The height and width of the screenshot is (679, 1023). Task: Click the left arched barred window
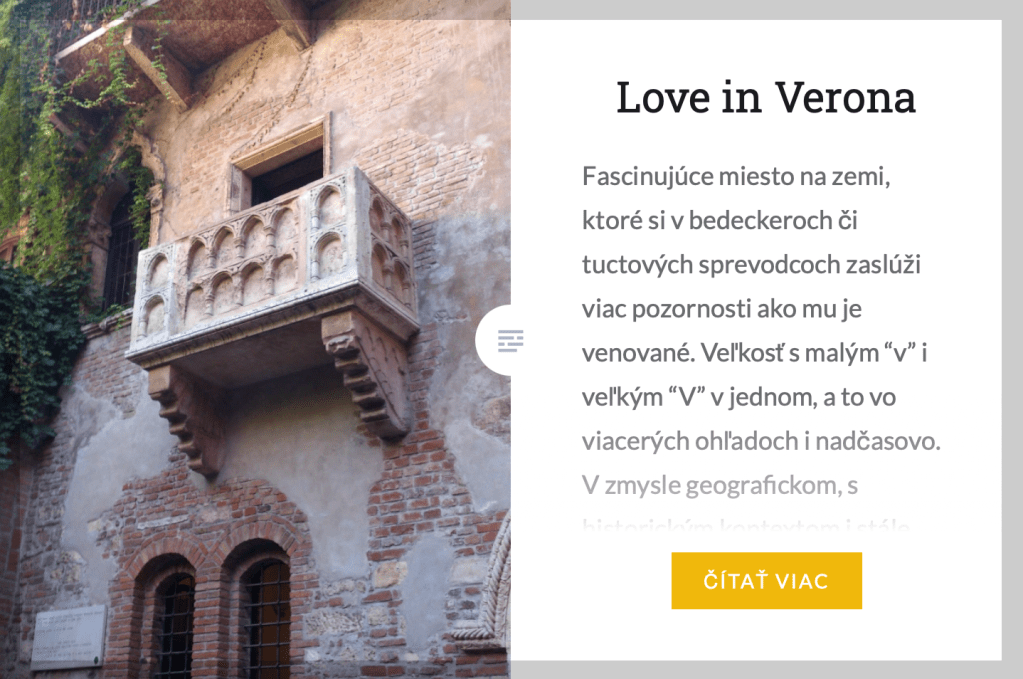[173, 623]
